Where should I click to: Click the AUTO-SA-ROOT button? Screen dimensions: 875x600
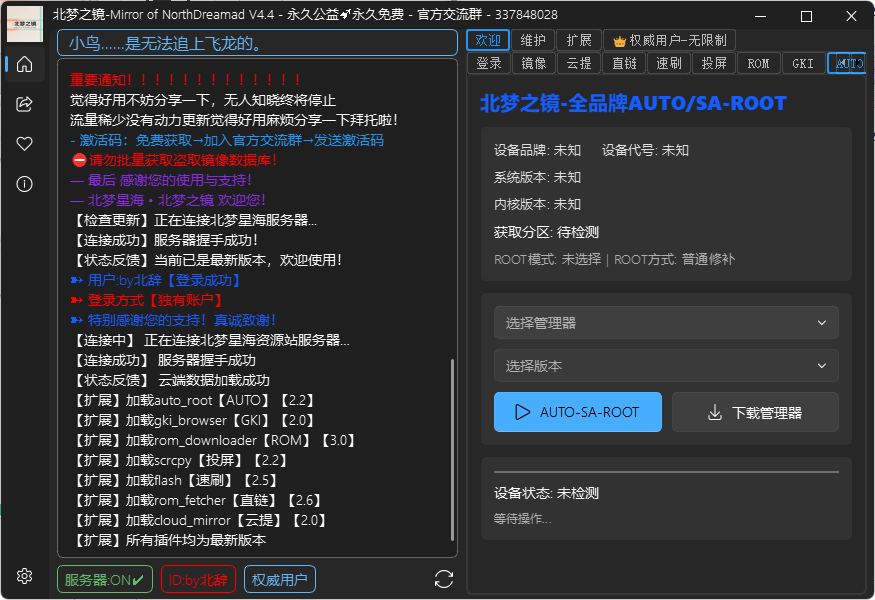point(577,412)
